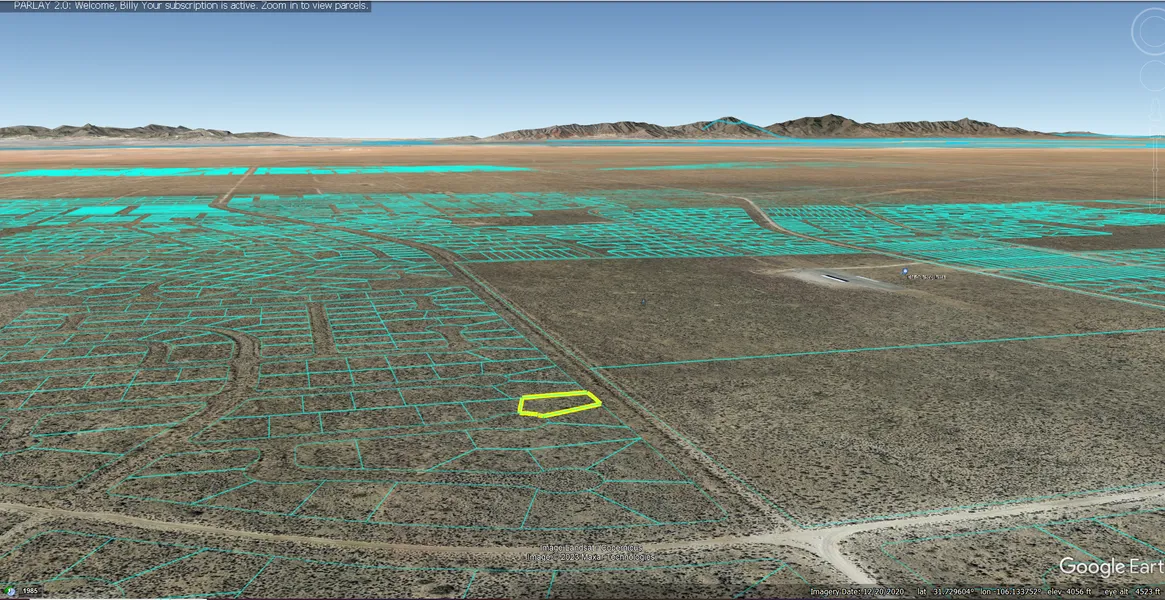Click the 1985 historical imagery year
This screenshot has height=600, width=1165.
coord(28,591)
